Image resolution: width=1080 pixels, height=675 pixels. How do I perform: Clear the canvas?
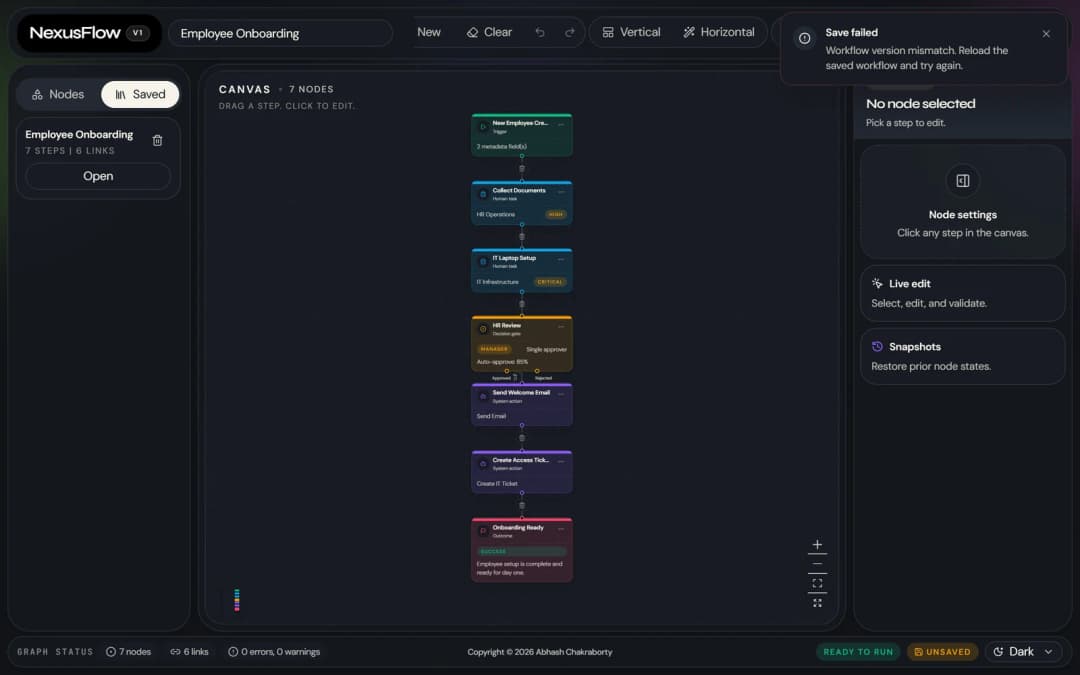click(x=489, y=32)
